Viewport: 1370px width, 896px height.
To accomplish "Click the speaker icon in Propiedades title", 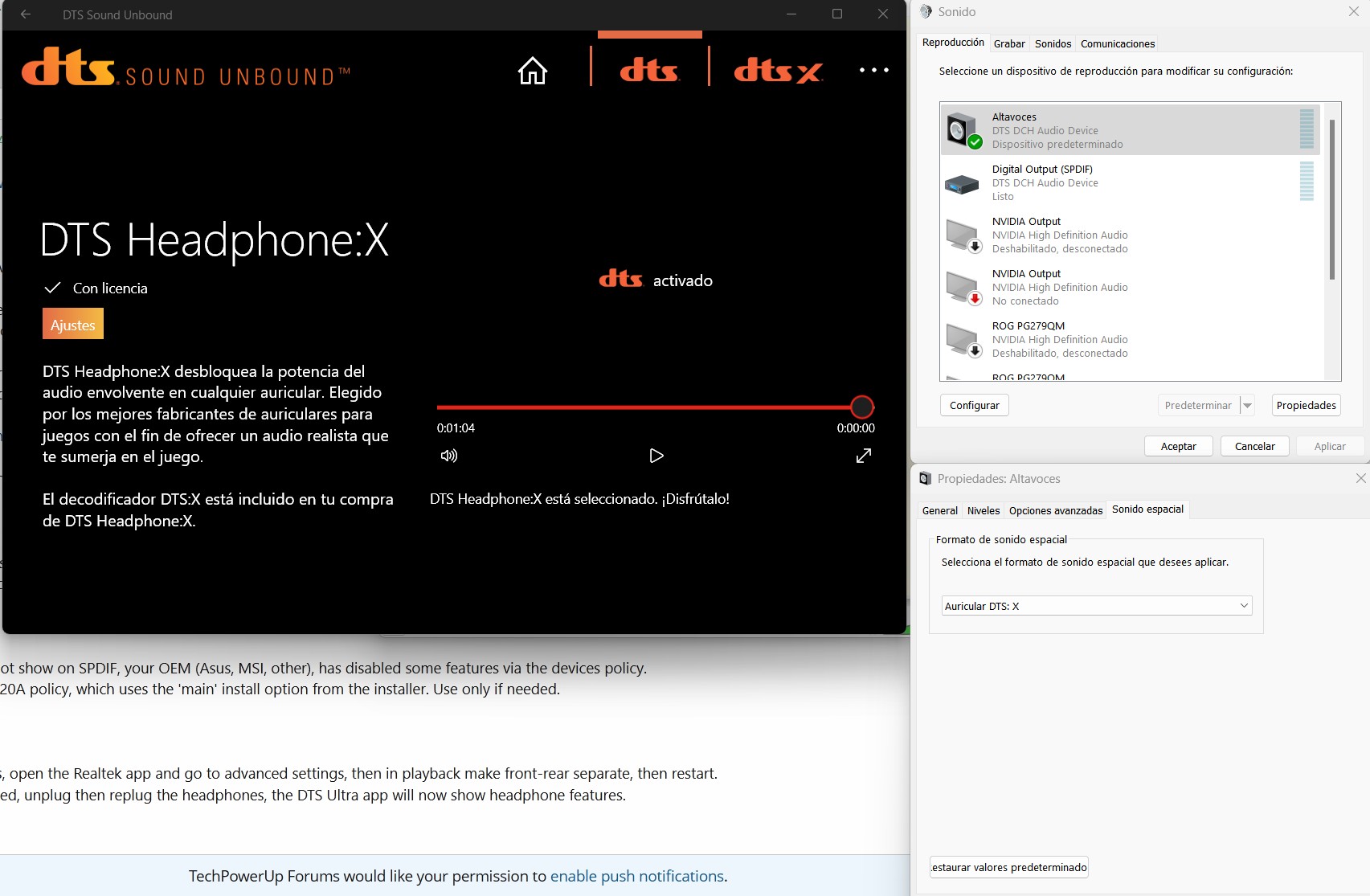I will click(x=925, y=478).
